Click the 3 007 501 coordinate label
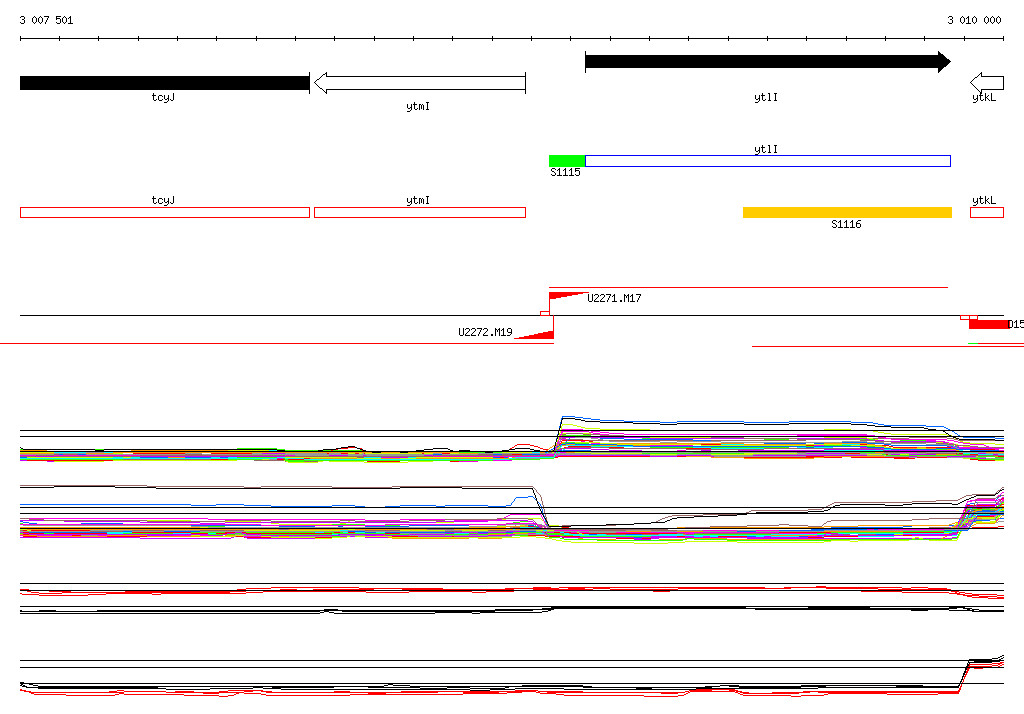The width and height of the screenshot is (1024, 714). [x=46, y=20]
